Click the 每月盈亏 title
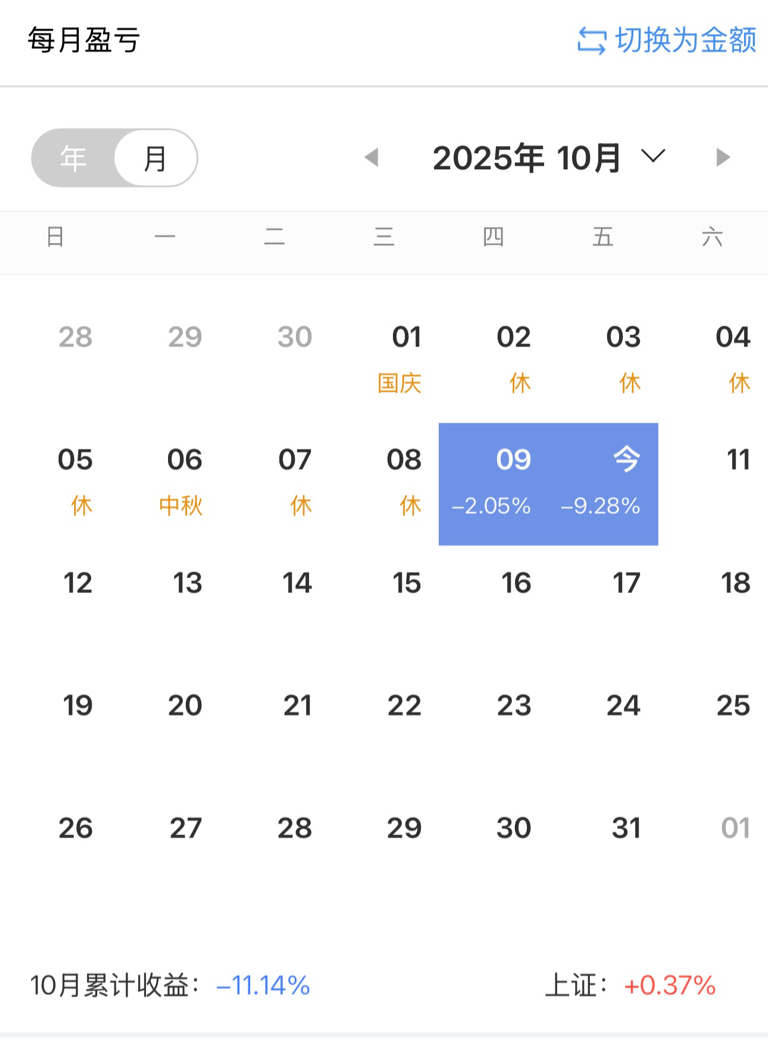Viewport: 768px width, 1038px height. pos(84,41)
